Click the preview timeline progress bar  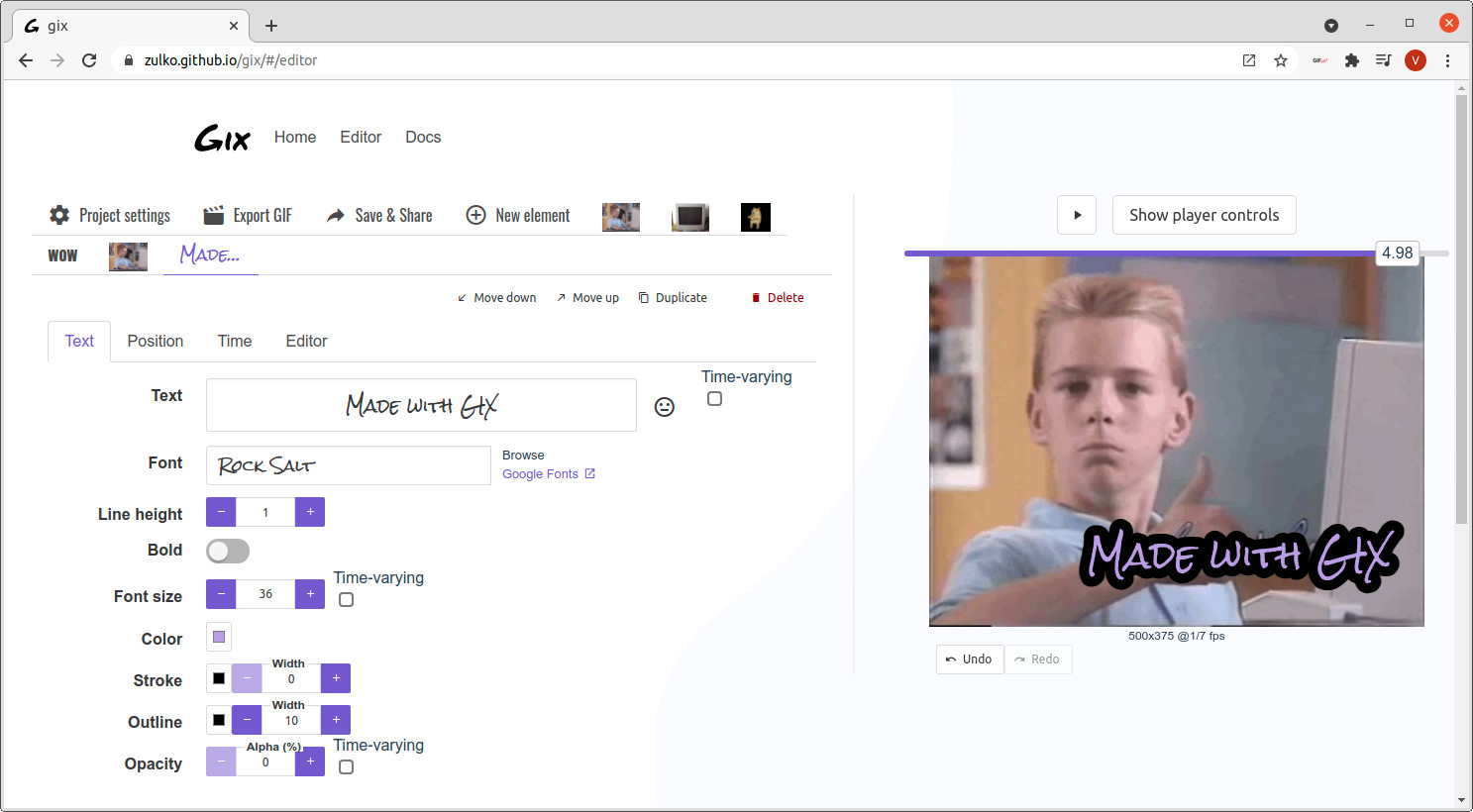pyautogui.click(x=1176, y=254)
